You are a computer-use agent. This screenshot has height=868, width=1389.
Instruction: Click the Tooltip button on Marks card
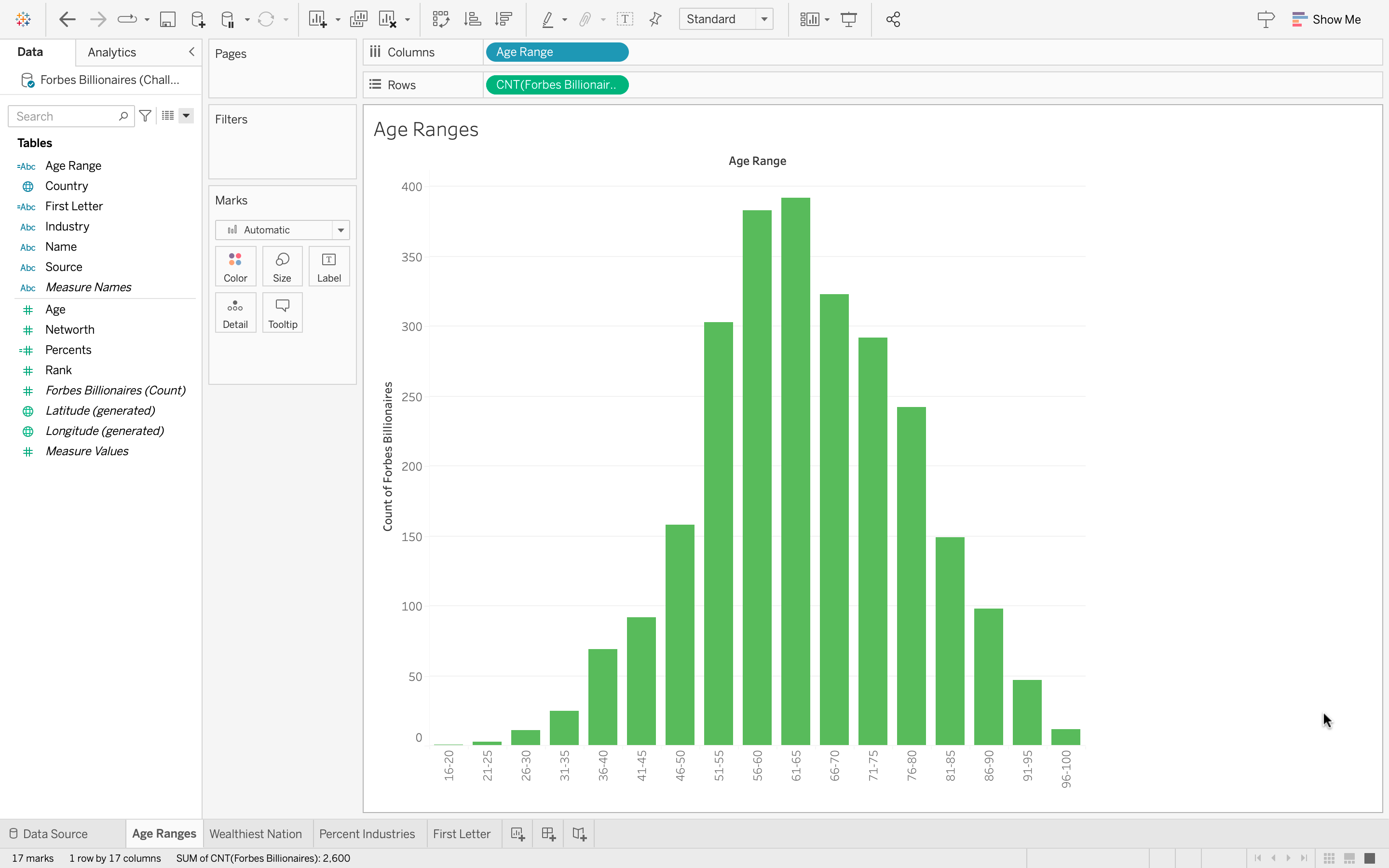(x=283, y=313)
